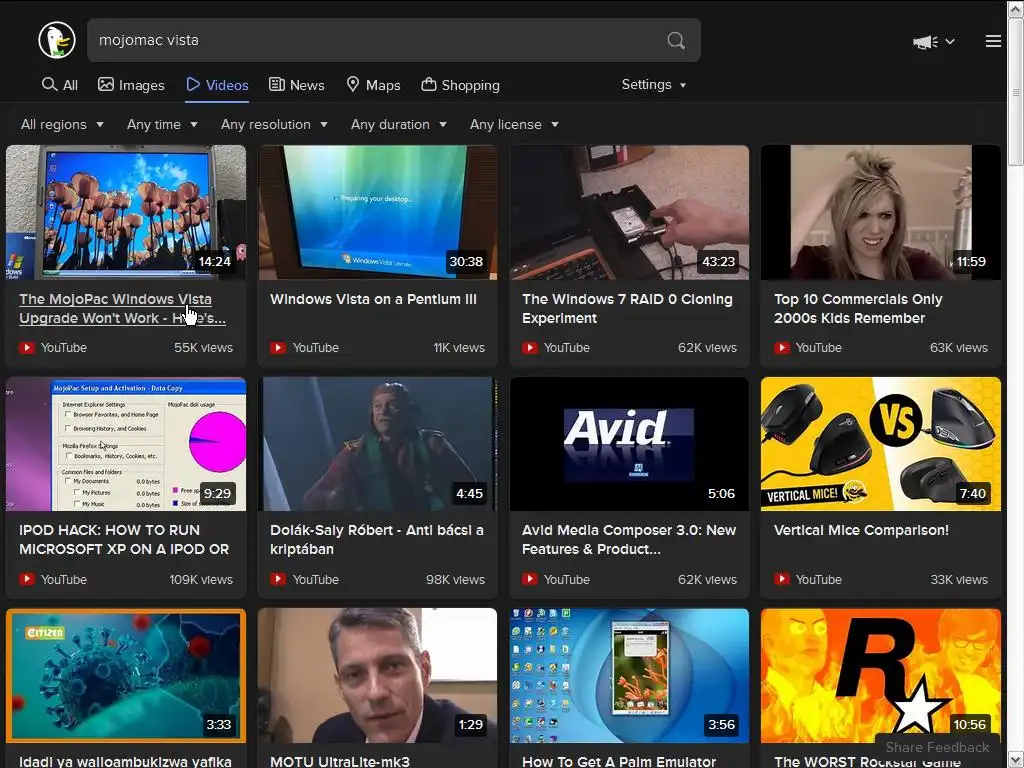Click YouTube icon under IPOD HACK video

27,579
